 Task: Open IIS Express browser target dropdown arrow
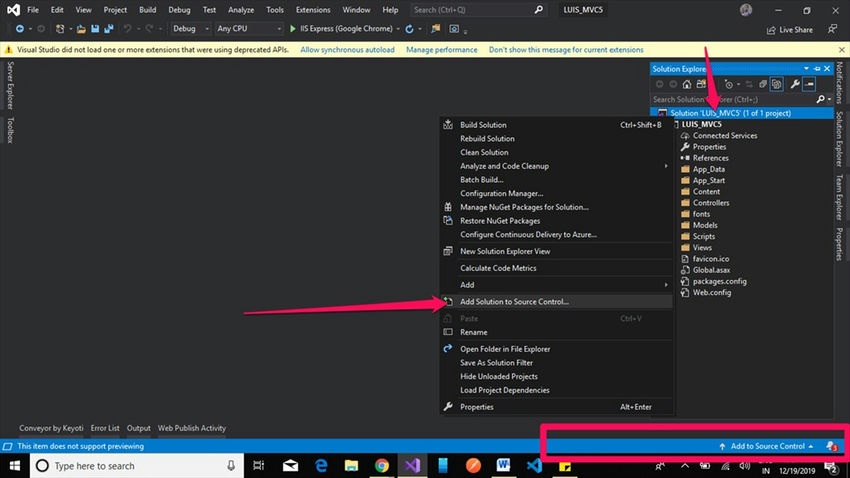(x=398, y=29)
